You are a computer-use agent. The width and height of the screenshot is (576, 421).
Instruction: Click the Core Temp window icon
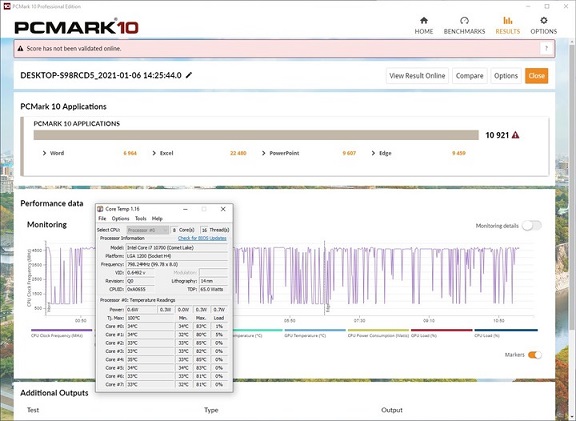pyautogui.click(x=100, y=209)
